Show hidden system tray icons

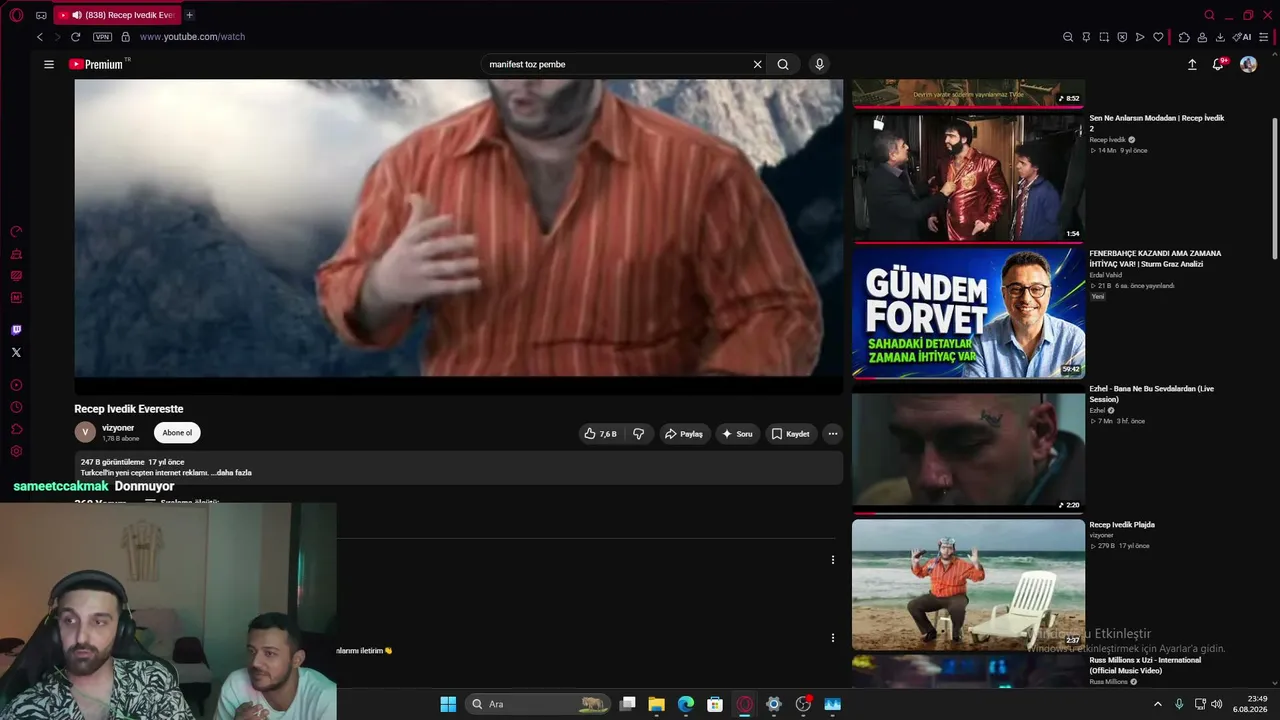coord(1158,704)
